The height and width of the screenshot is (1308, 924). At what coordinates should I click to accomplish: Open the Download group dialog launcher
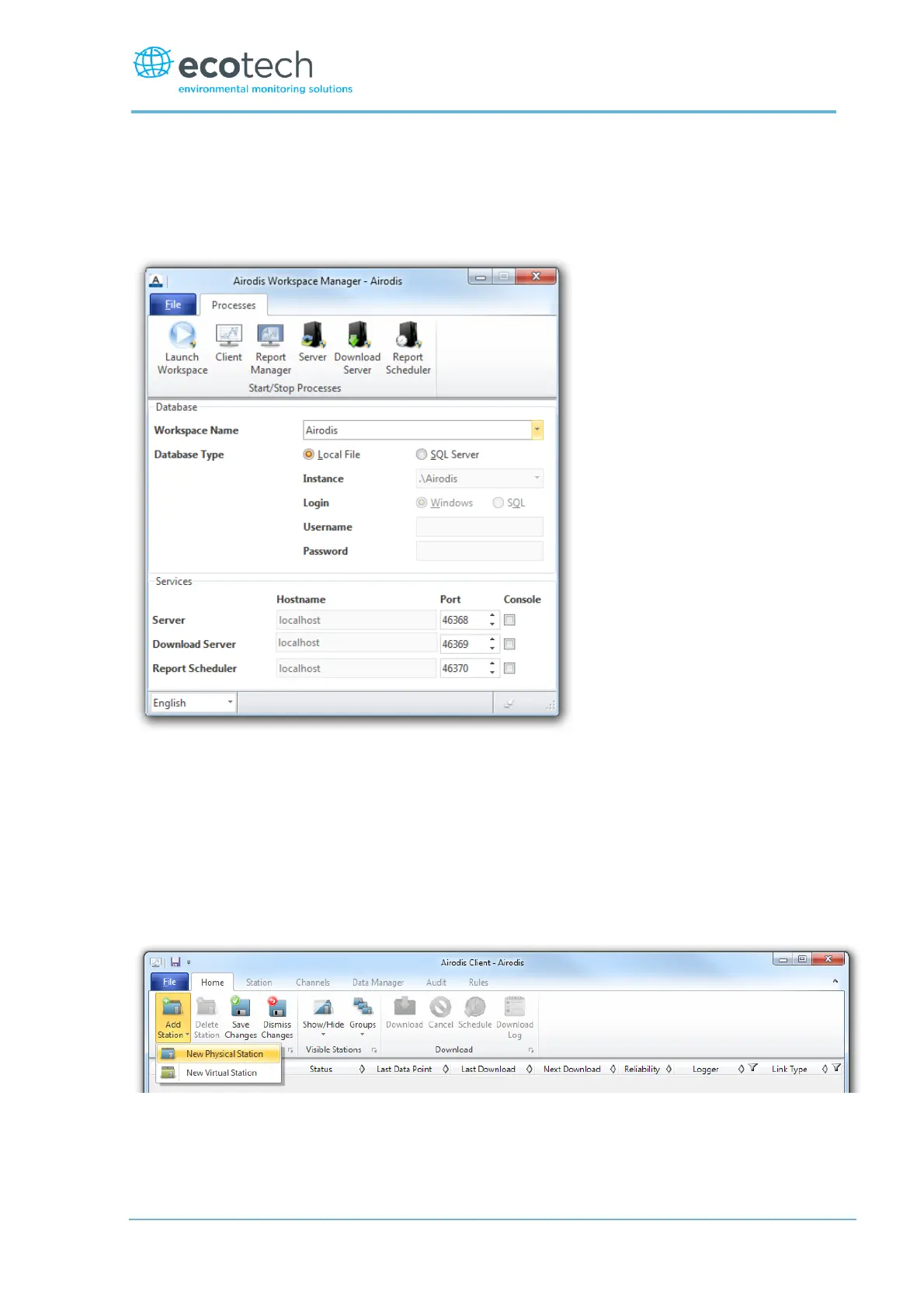coord(531,1050)
